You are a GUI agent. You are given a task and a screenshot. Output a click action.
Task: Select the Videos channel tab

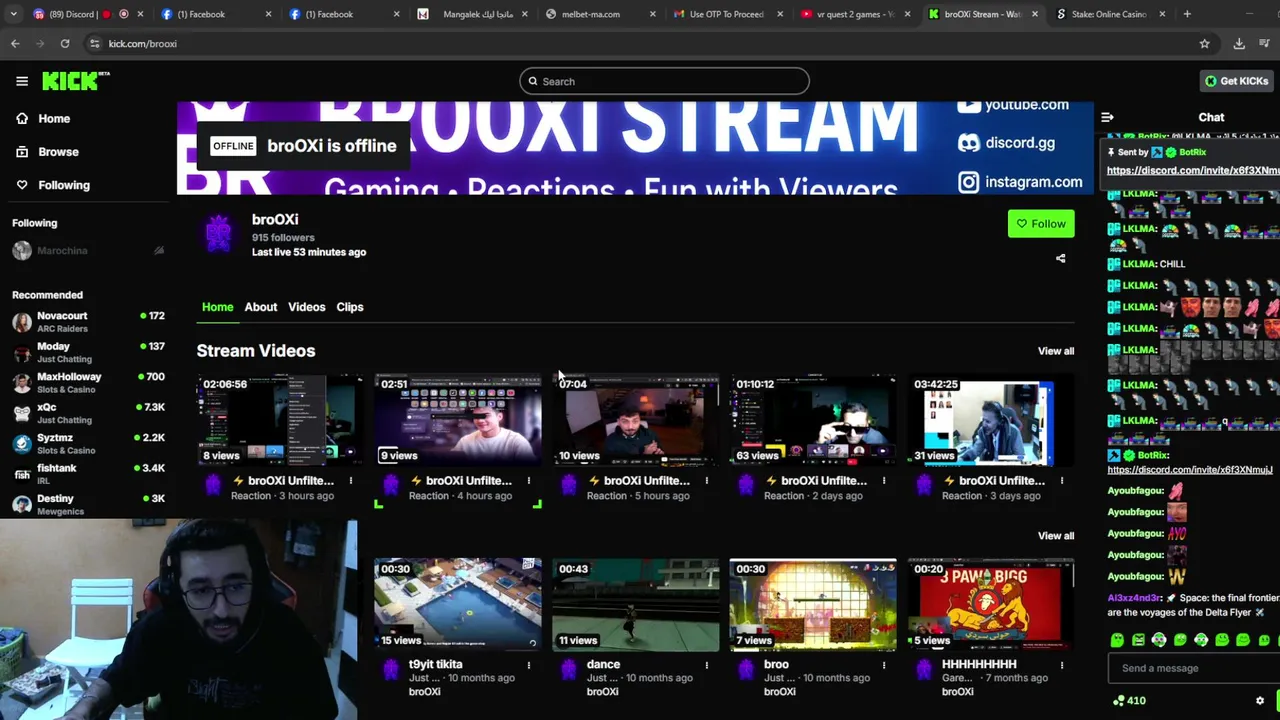pos(307,307)
